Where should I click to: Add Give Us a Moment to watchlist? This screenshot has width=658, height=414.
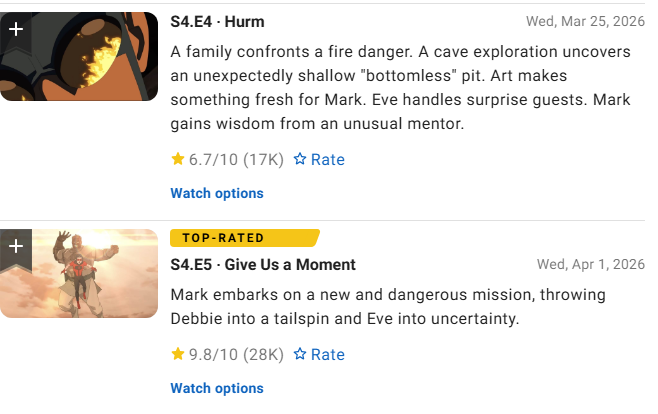coord(16,246)
